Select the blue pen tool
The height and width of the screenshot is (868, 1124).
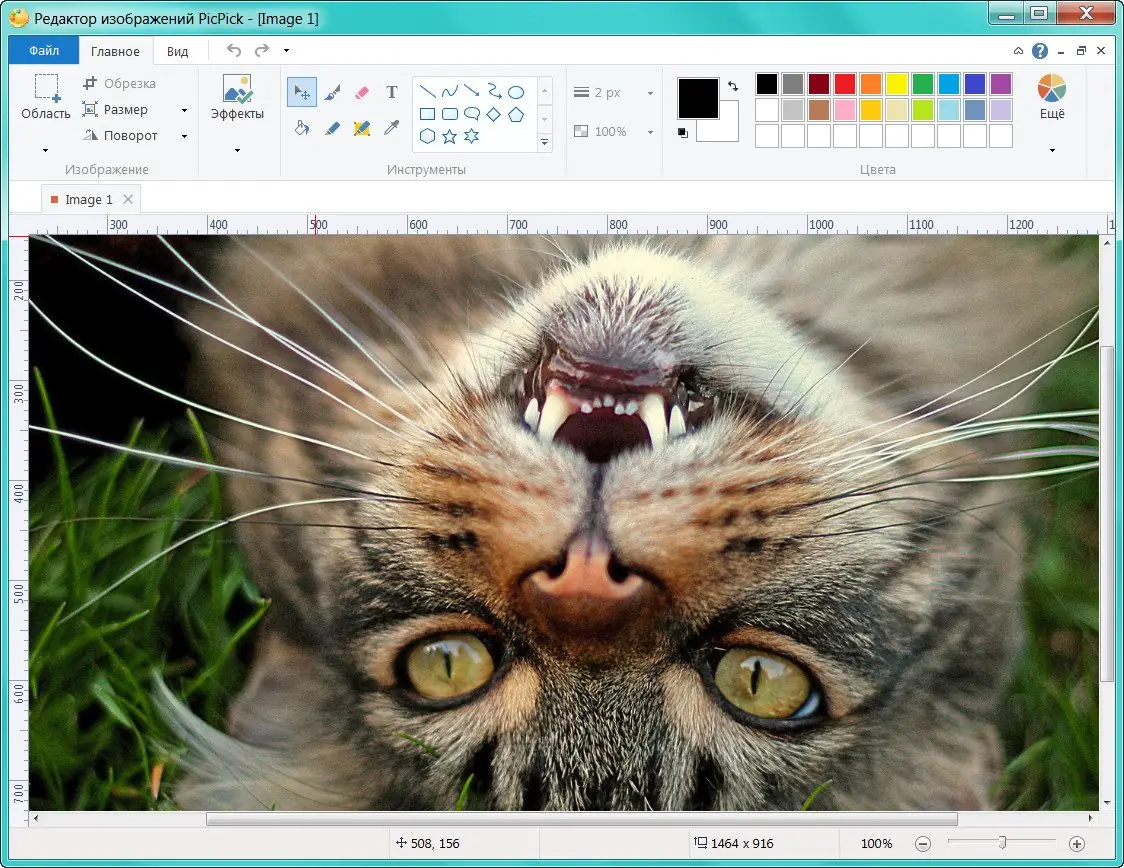coord(332,128)
